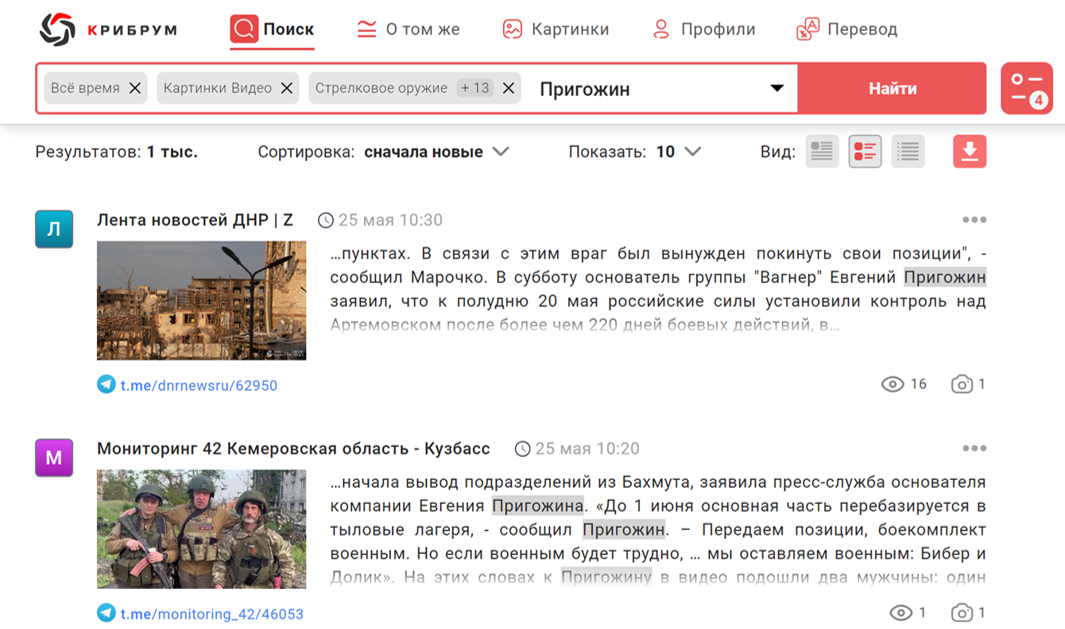Open the t.me/monitoring_42/46053 link

pyautogui.click(x=212, y=614)
